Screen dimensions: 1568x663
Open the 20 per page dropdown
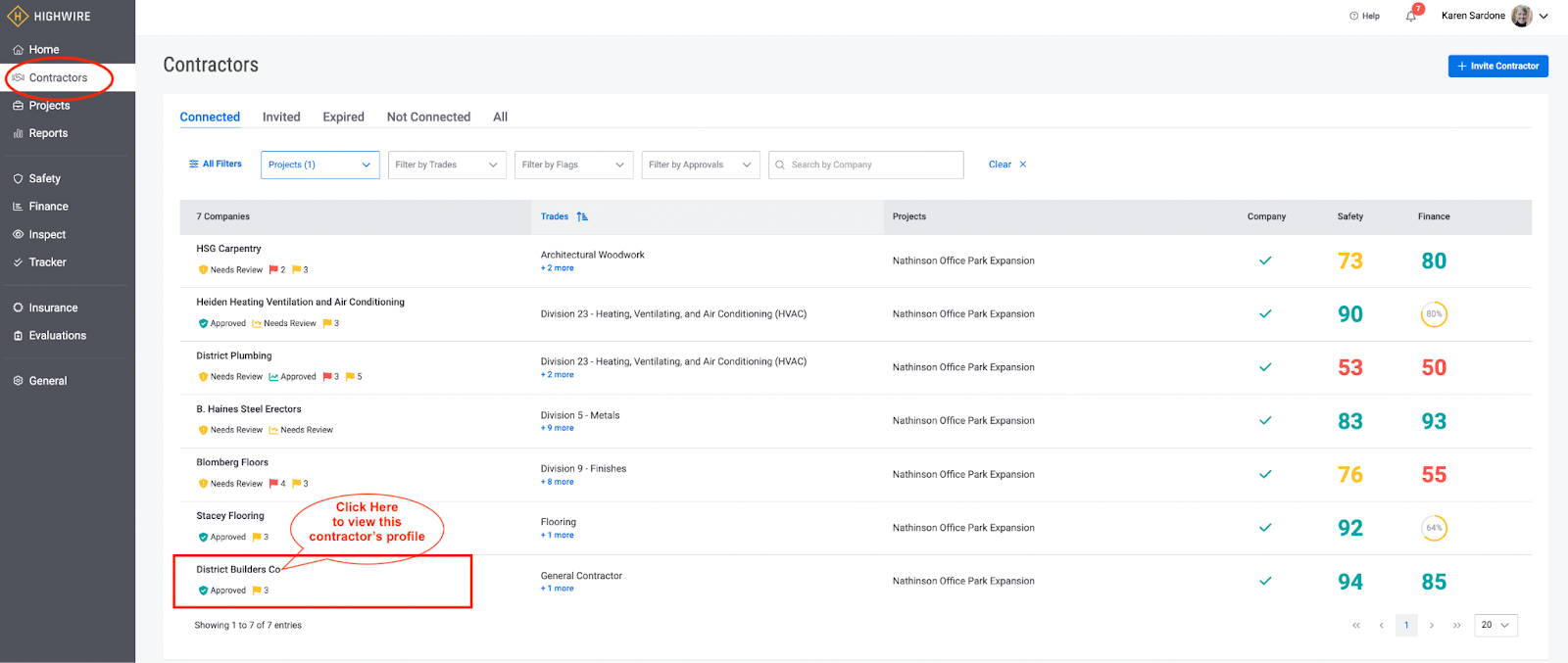point(1495,625)
